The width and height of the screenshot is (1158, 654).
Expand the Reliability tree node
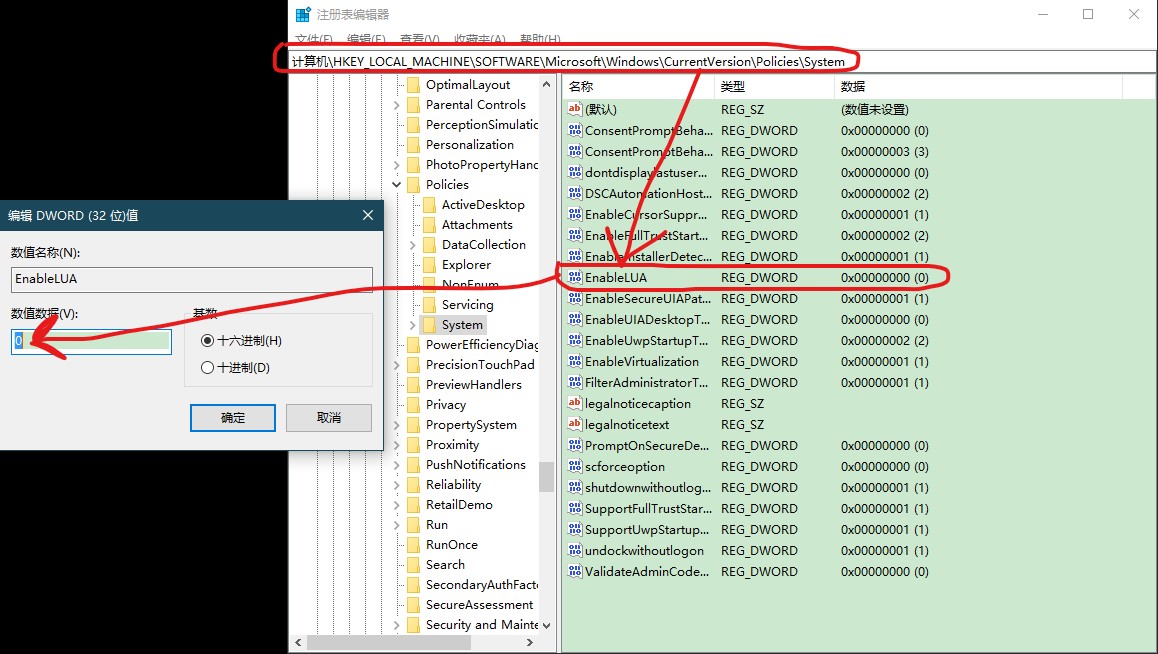click(x=397, y=485)
